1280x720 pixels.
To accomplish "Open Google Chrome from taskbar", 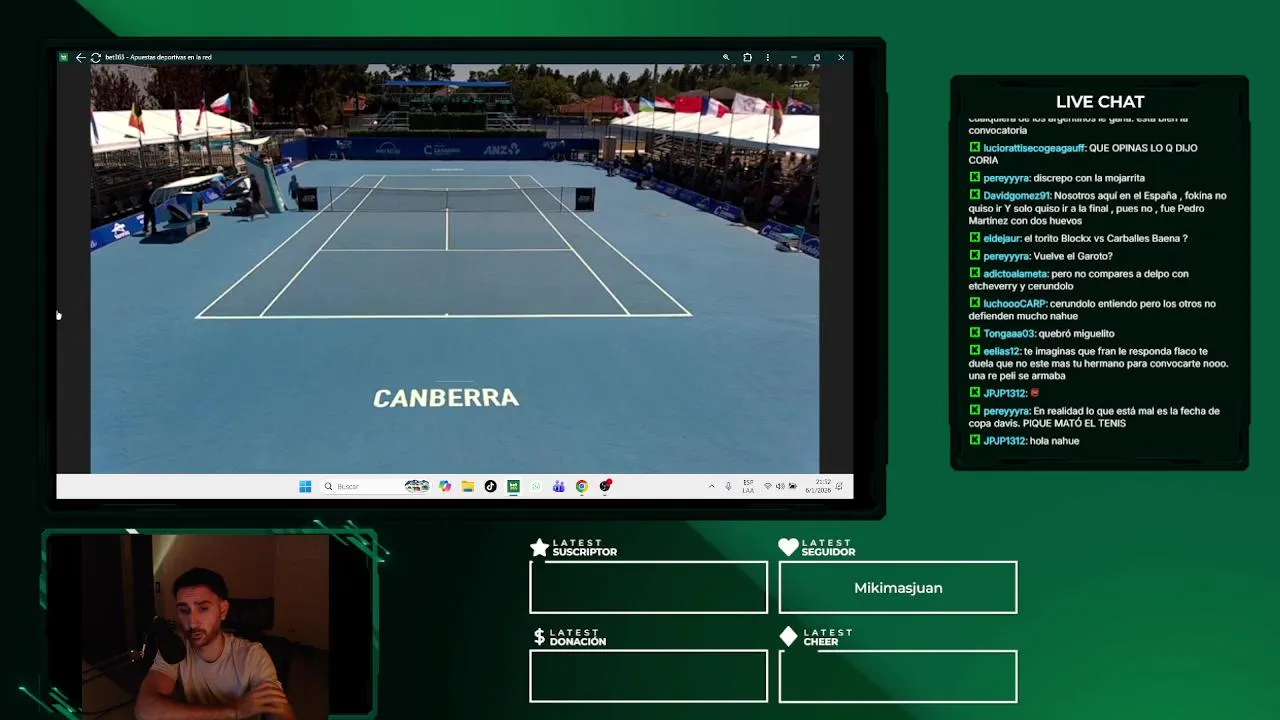I will coord(582,486).
